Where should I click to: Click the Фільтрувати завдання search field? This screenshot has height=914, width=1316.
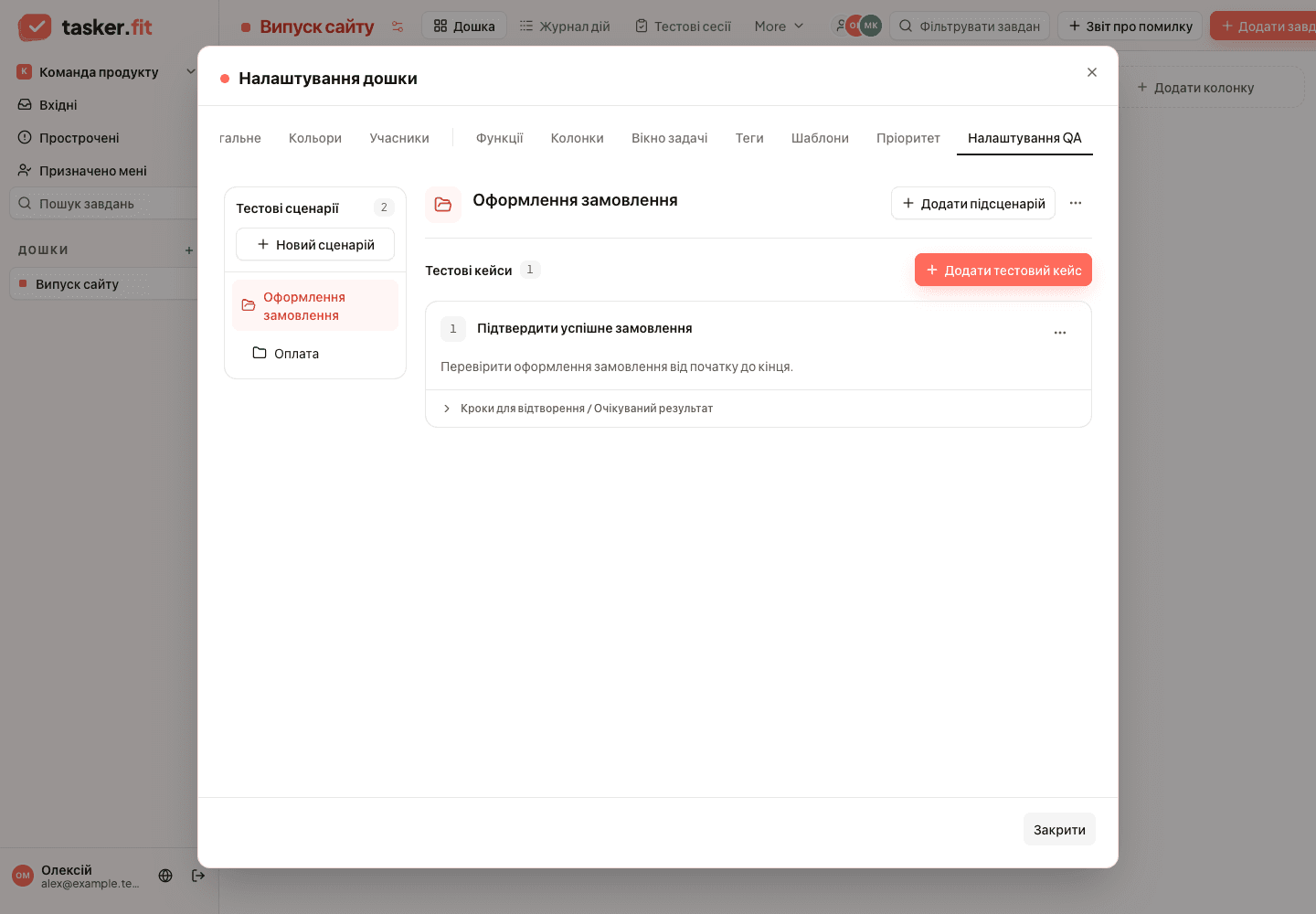pos(970,26)
